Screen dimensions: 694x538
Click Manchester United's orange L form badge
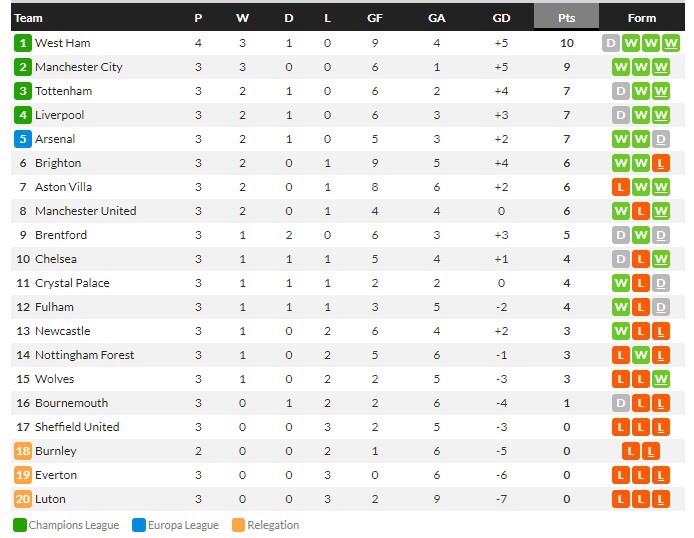pyautogui.click(x=642, y=211)
